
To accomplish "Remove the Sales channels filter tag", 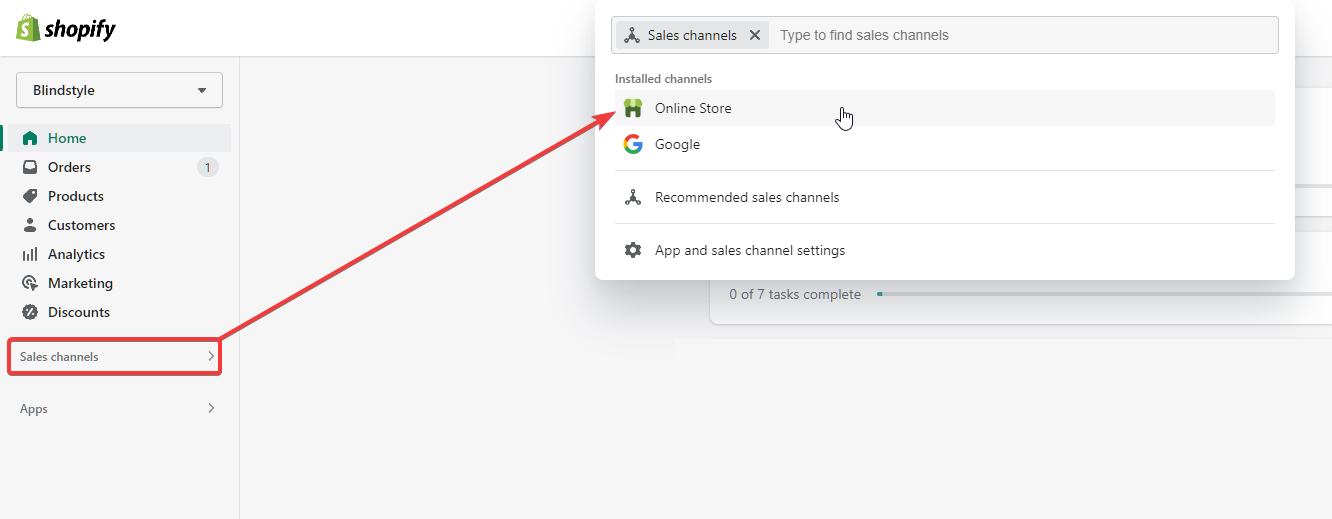I will tap(755, 35).
